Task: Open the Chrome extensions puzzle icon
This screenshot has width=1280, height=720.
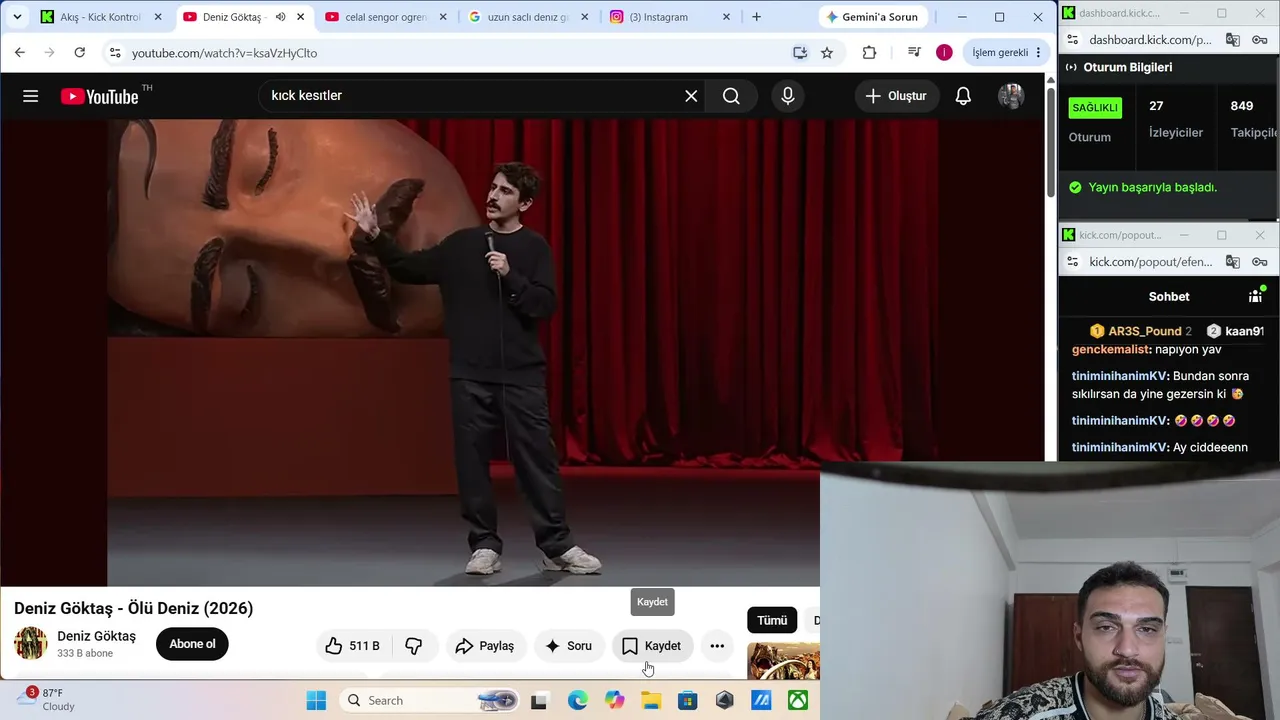Action: point(869,53)
